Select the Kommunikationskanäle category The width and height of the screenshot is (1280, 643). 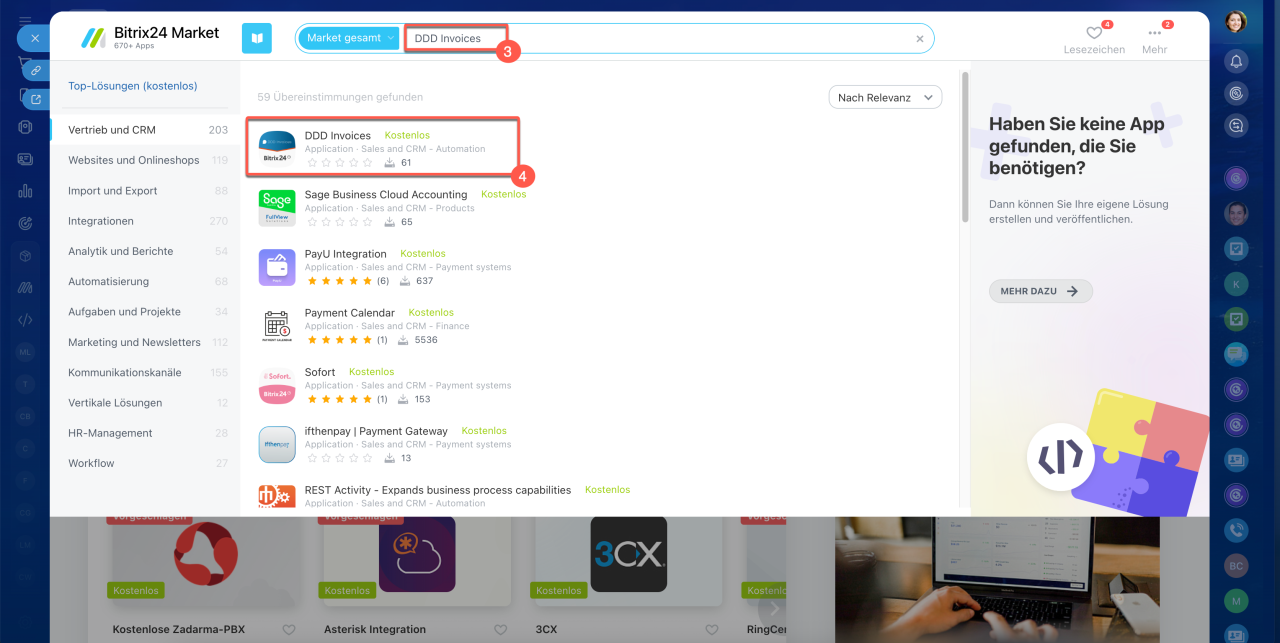click(x=147, y=372)
